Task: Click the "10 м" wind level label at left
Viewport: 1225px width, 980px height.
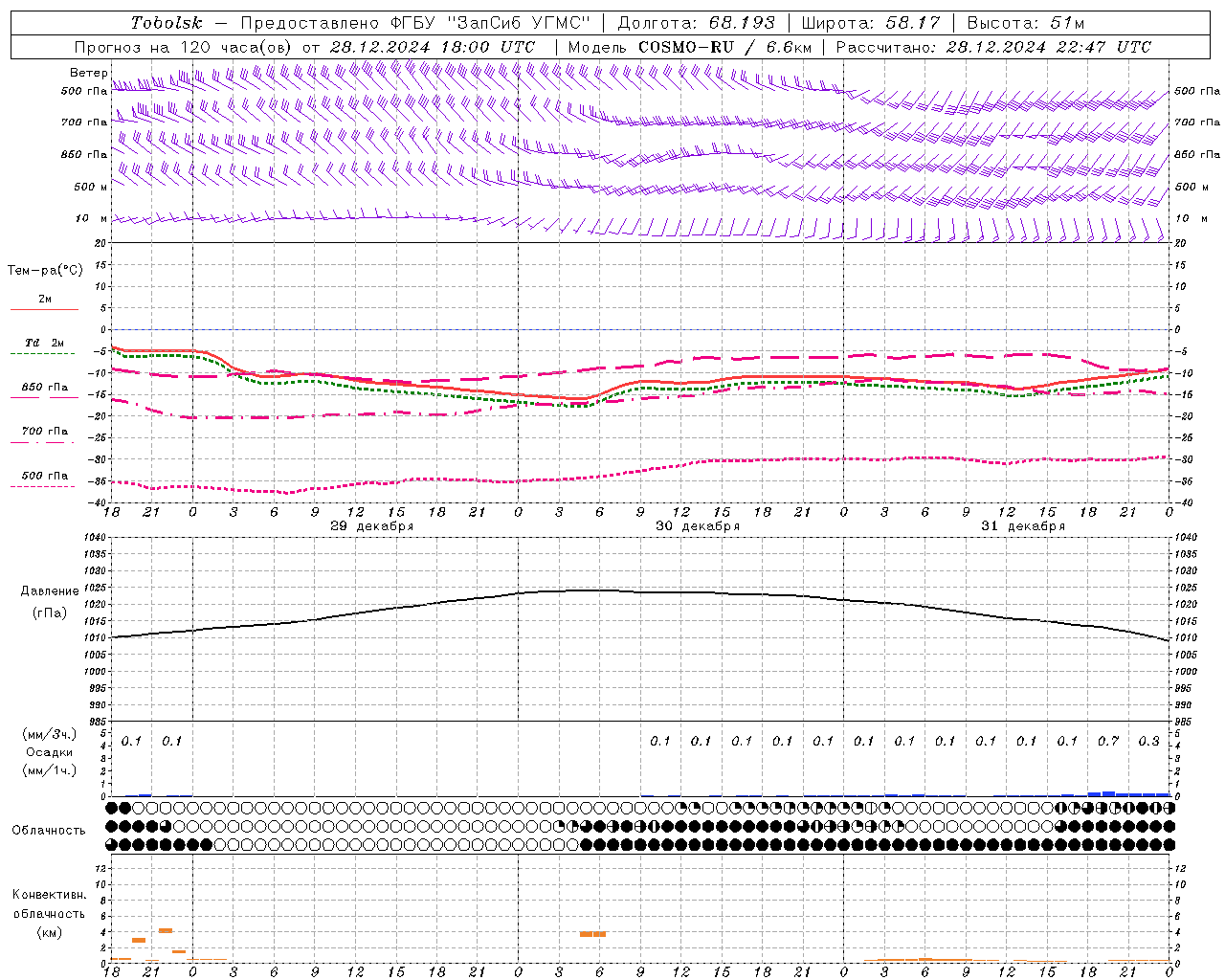Action: point(91,218)
